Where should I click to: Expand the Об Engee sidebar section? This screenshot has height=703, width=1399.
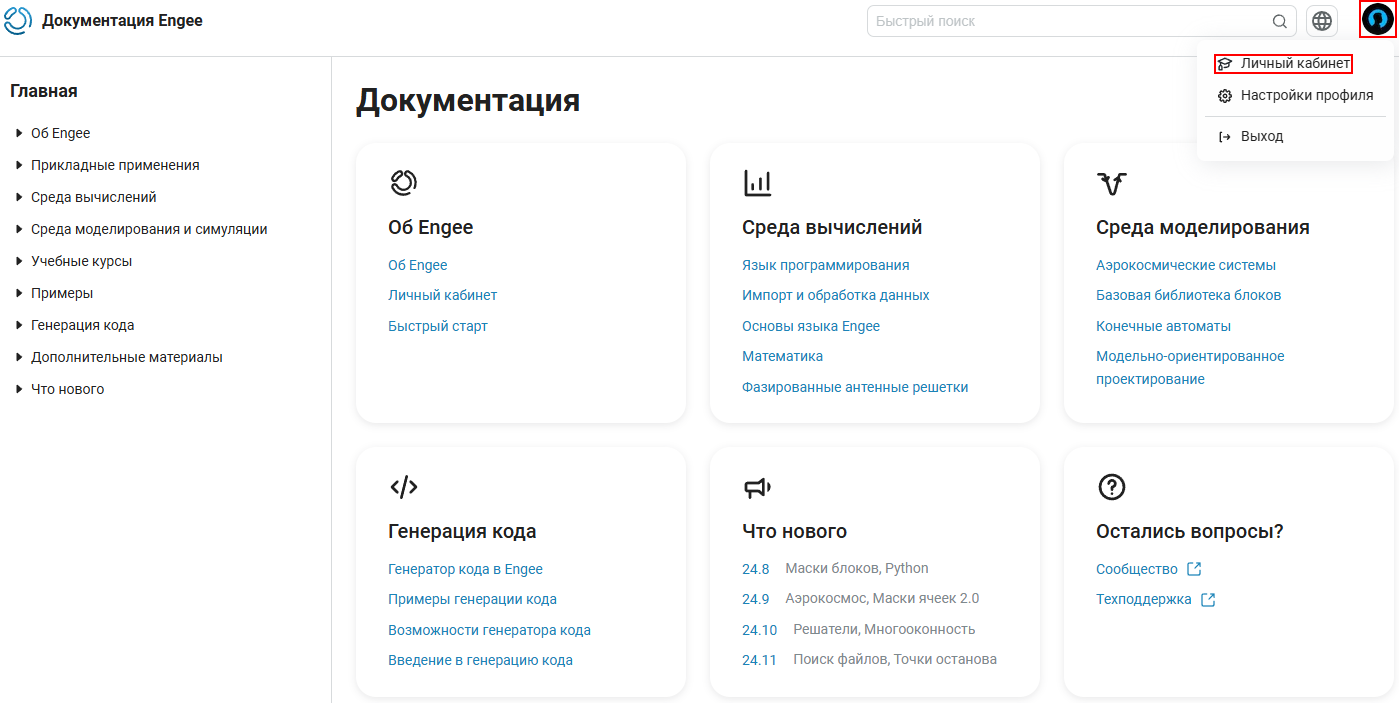click(x=19, y=133)
